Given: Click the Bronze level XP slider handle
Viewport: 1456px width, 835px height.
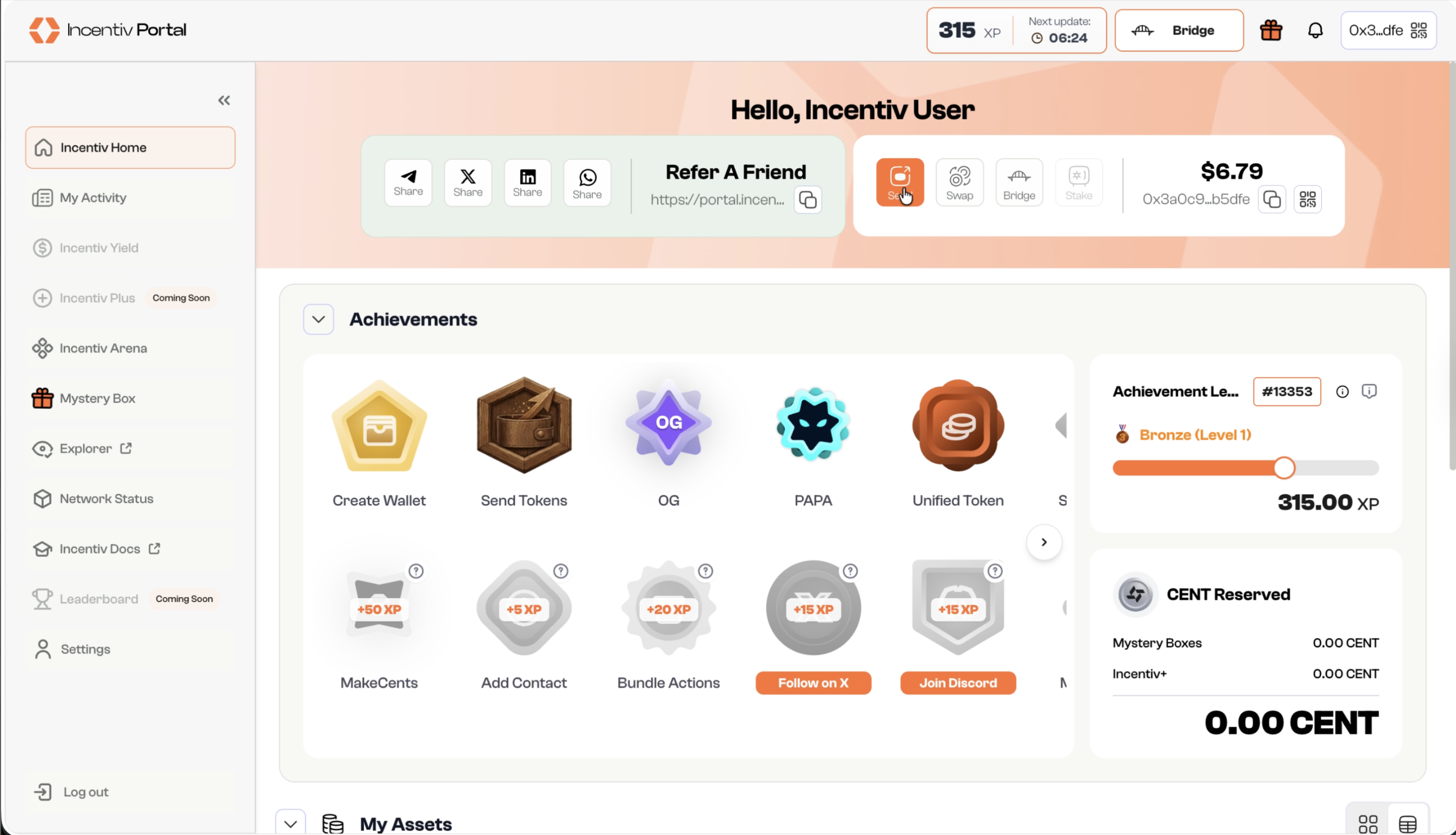Looking at the screenshot, I should [1283, 468].
